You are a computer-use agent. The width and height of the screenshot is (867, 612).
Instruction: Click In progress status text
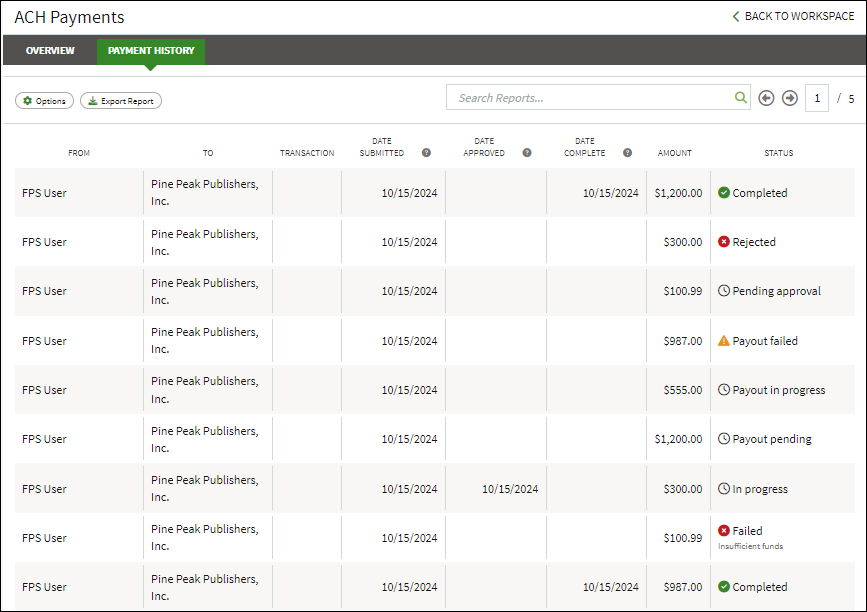760,489
